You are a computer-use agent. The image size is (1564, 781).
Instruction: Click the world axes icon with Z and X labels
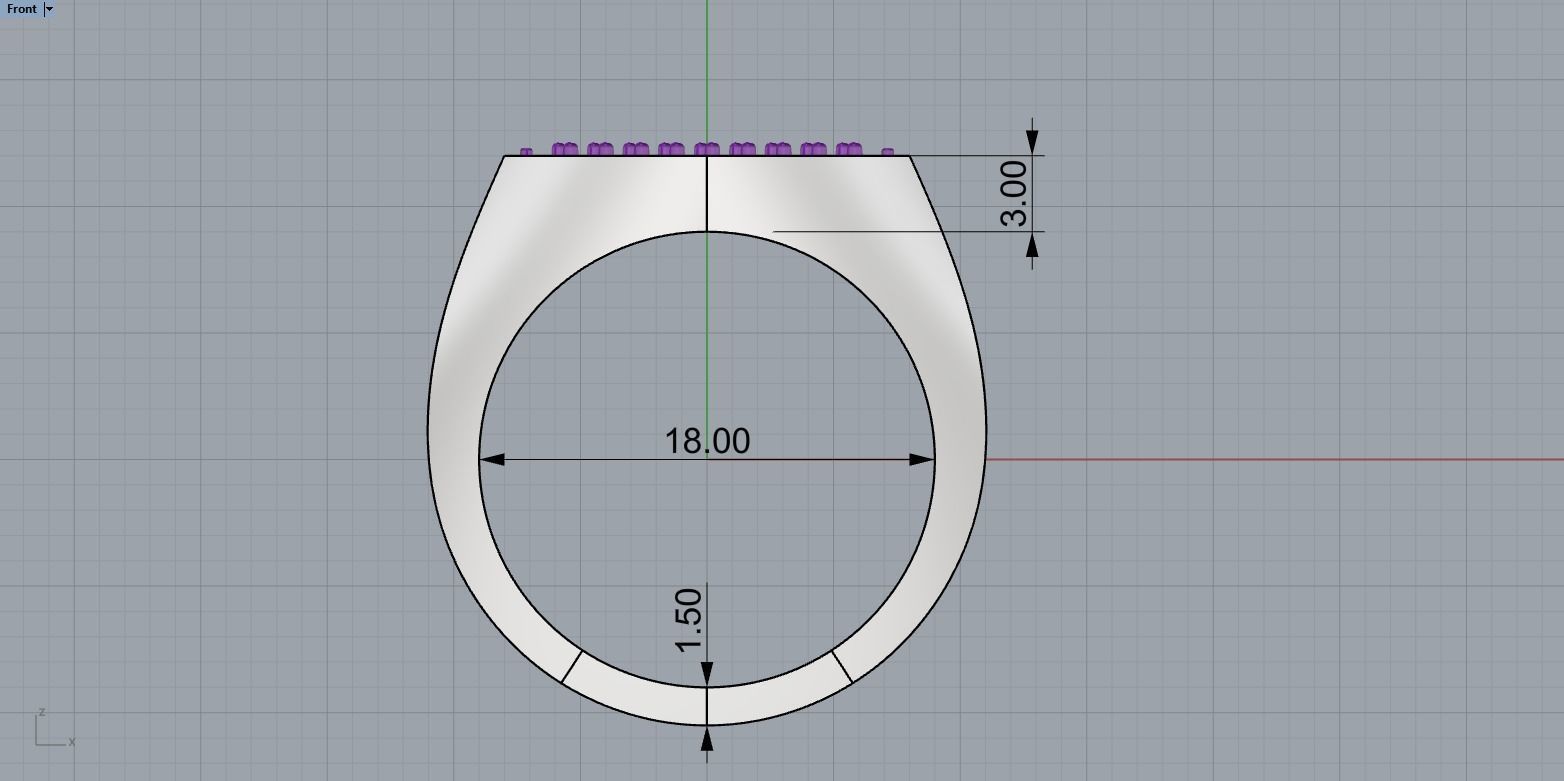(x=54, y=728)
